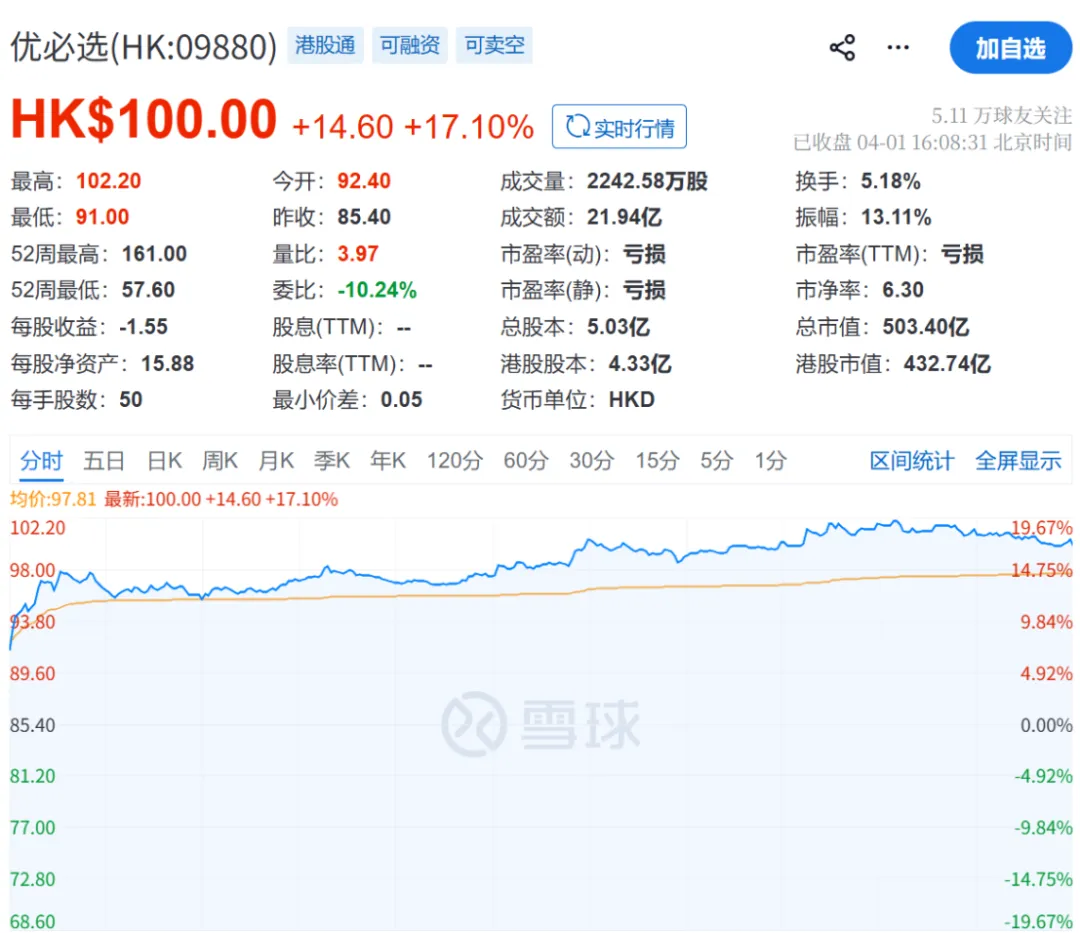Switch to the 60分 chart tab
This screenshot has width=1080, height=933.
[x=526, y=460]
